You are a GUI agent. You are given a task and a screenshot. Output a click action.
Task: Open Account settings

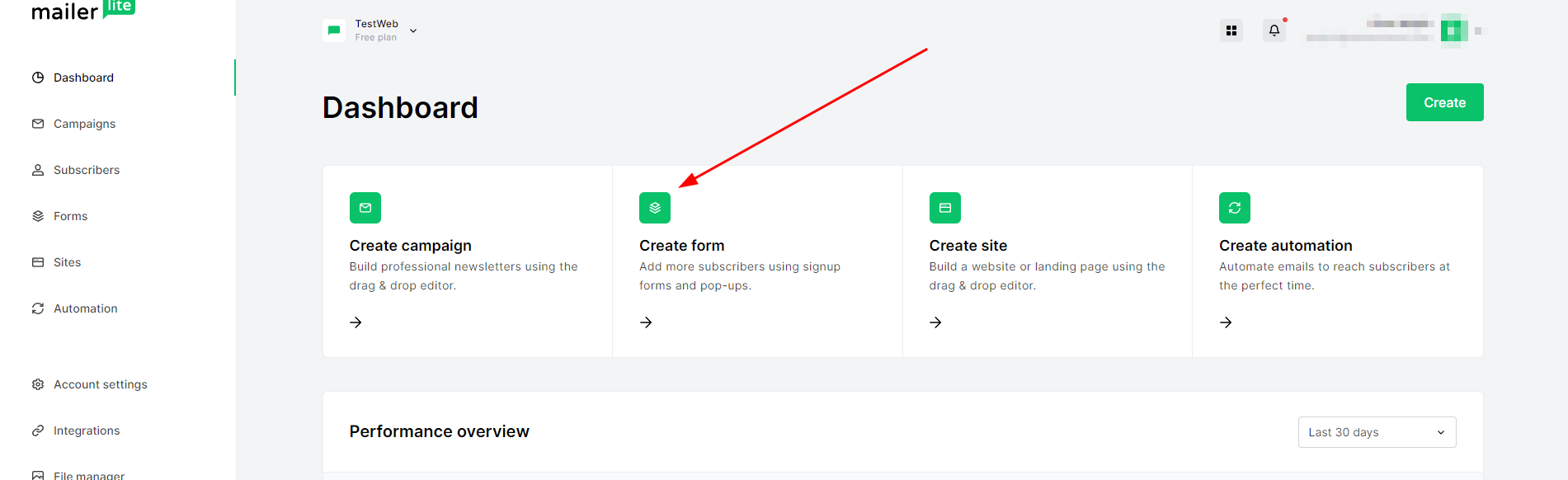click(100, 384)
